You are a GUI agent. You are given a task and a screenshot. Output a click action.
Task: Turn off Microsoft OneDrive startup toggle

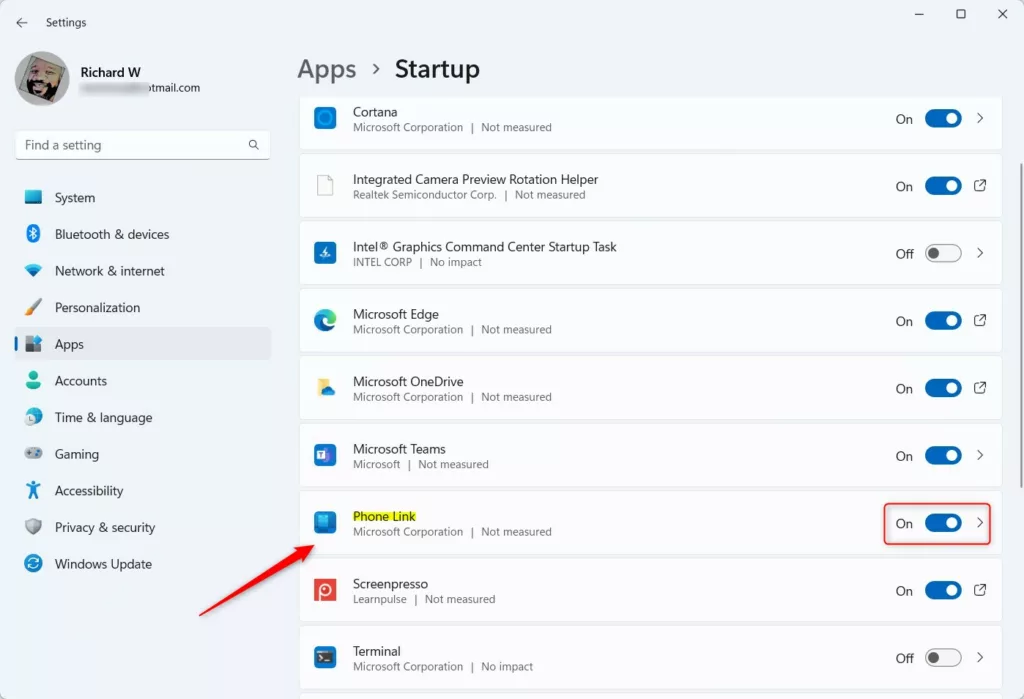click(x=943, y=389)
